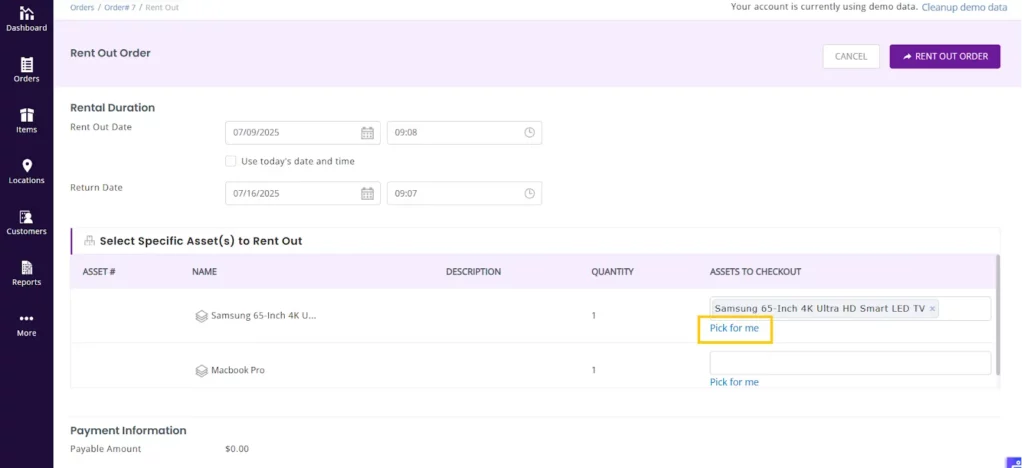Open Rent Out time picker clock
This screenshot has height=468, width=1024.
[529, 133]
